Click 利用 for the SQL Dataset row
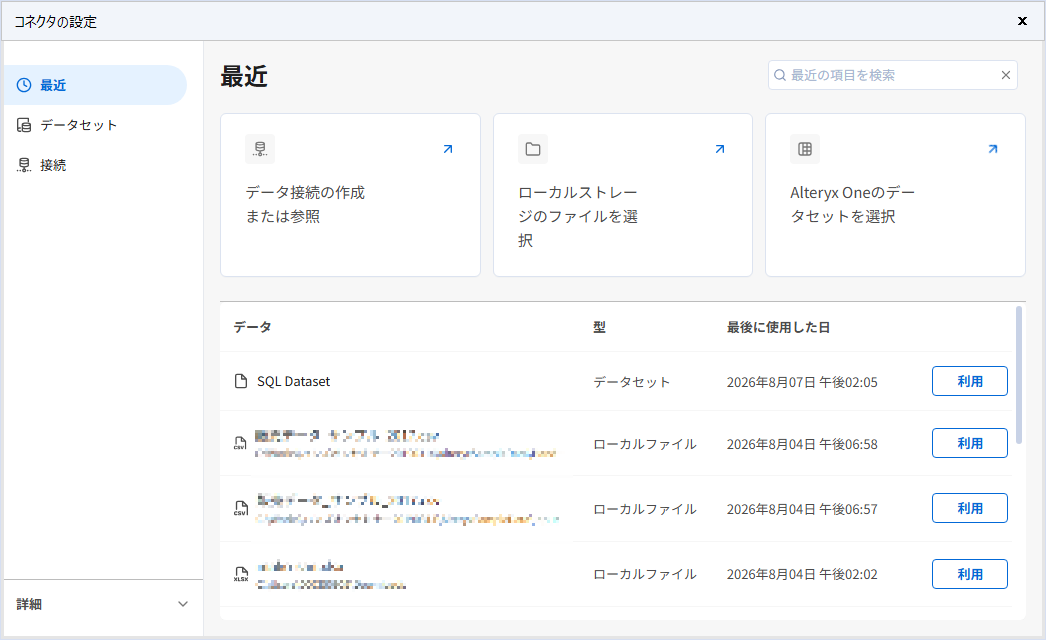 click(x=969, y=381)
